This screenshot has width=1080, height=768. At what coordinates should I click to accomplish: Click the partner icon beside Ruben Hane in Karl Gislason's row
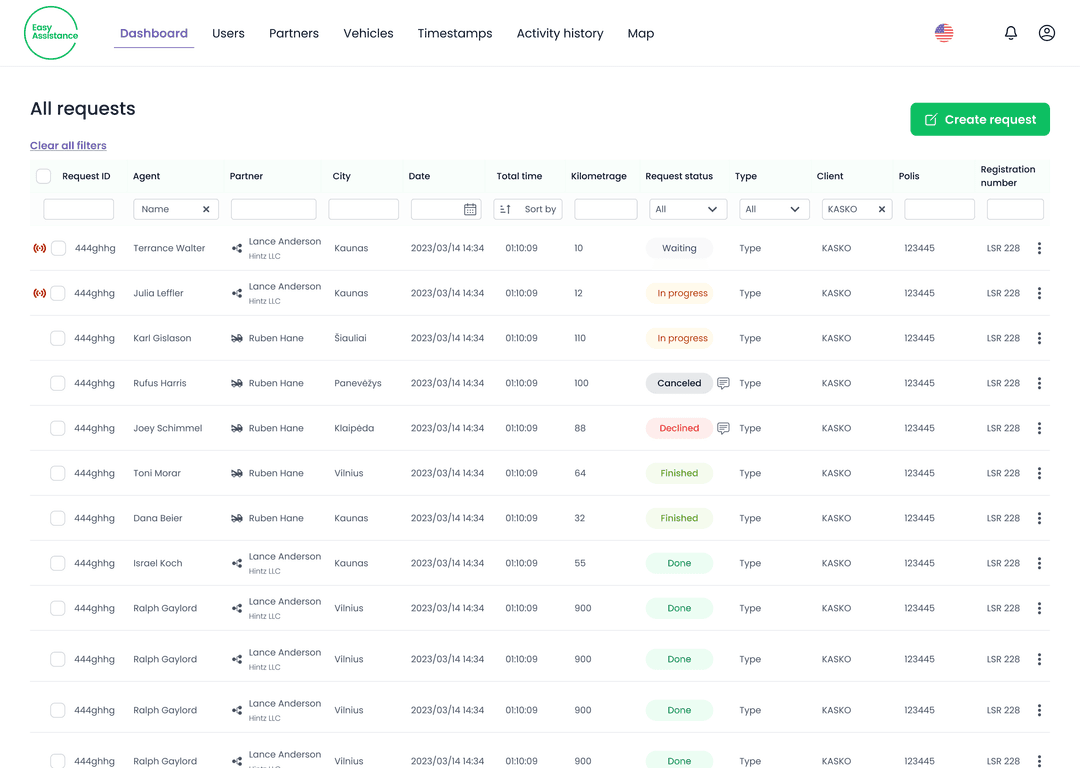click(234, 338)
